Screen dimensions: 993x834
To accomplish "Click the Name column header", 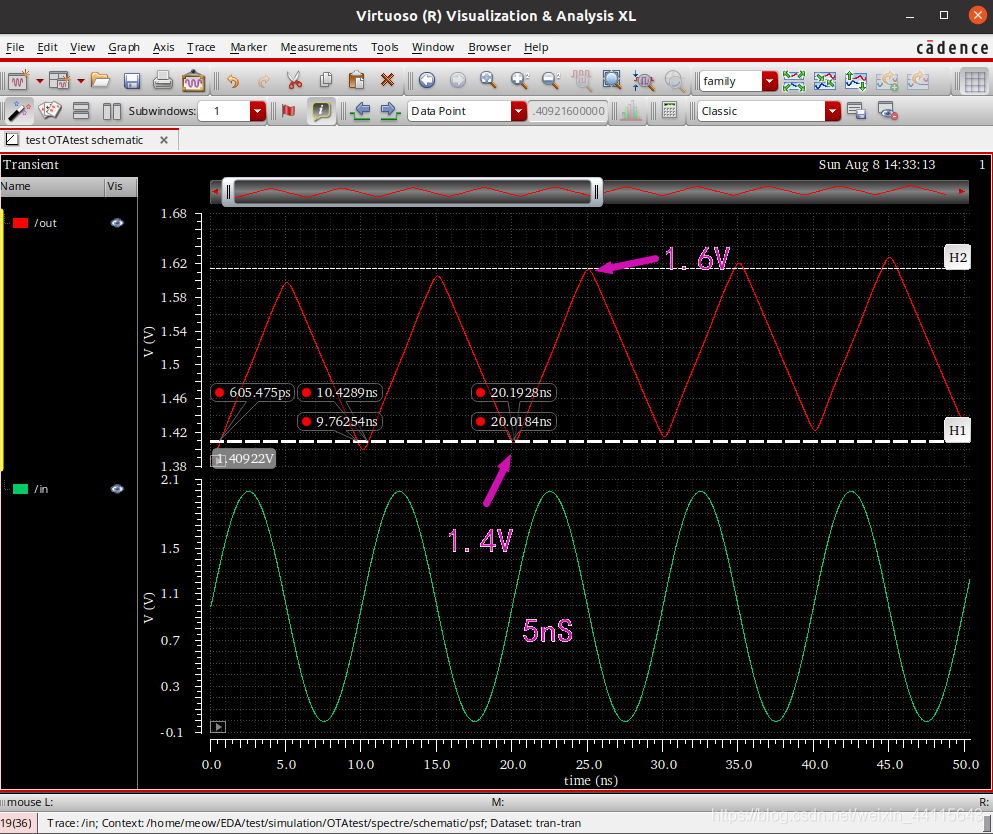I will [52, 186].
